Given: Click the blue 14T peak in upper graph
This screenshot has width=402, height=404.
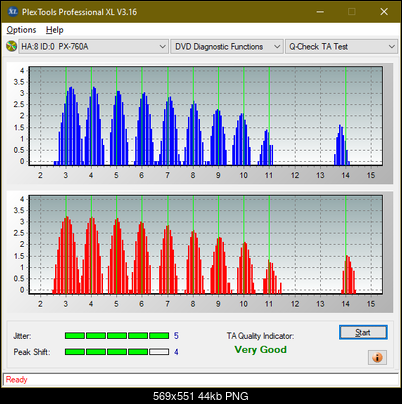Looking at the screenshot, I should [x=342, y=145].
